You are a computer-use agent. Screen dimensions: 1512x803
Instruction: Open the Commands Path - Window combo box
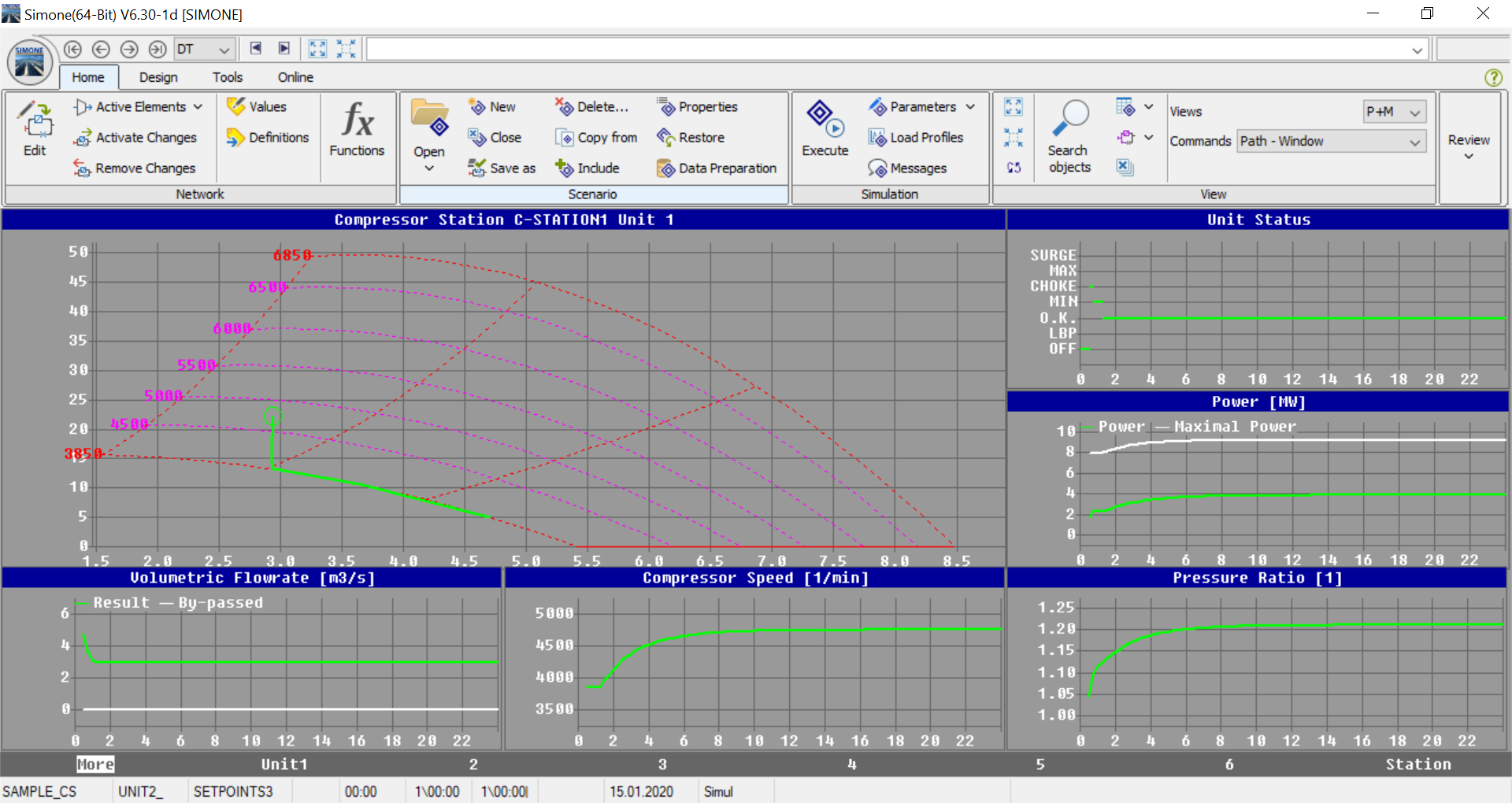click(x=1331, y=142)
